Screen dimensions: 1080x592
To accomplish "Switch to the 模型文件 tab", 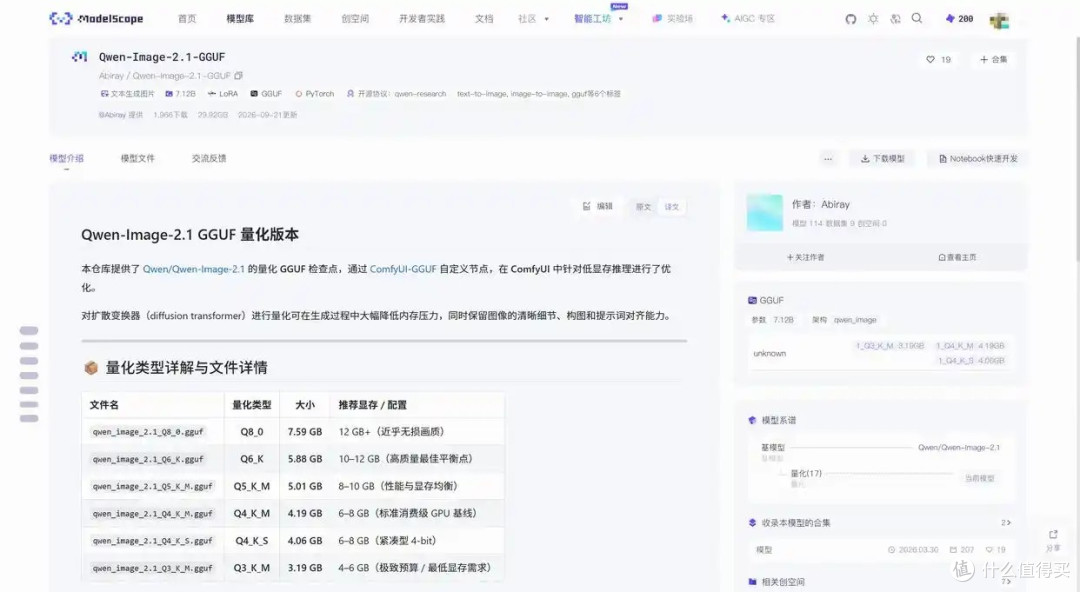I will [x=138, y=159].
